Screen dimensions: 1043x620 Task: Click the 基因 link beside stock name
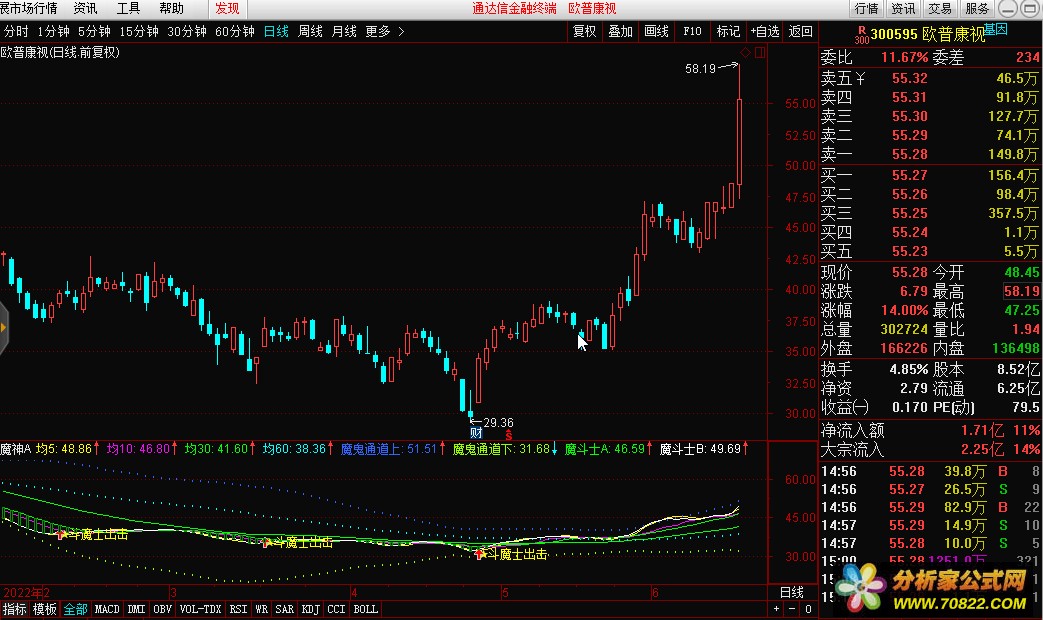[x=996, y=29]
